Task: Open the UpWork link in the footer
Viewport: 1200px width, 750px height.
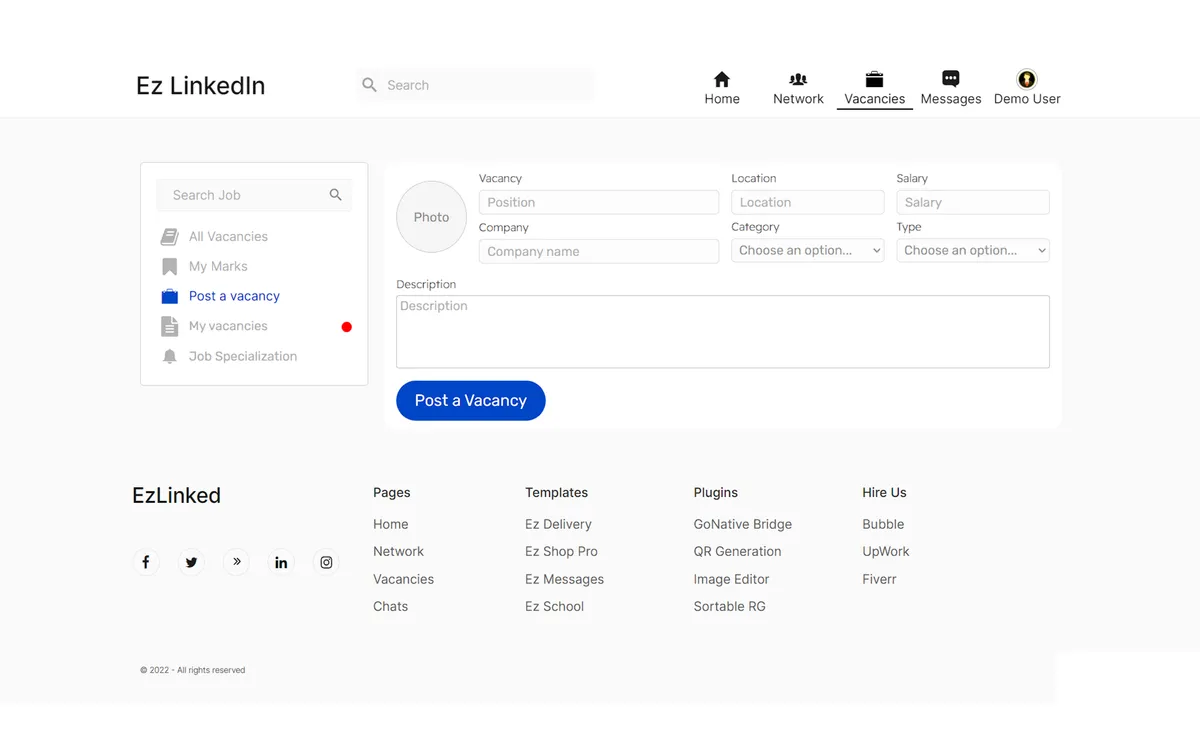Action: (886, 551)
